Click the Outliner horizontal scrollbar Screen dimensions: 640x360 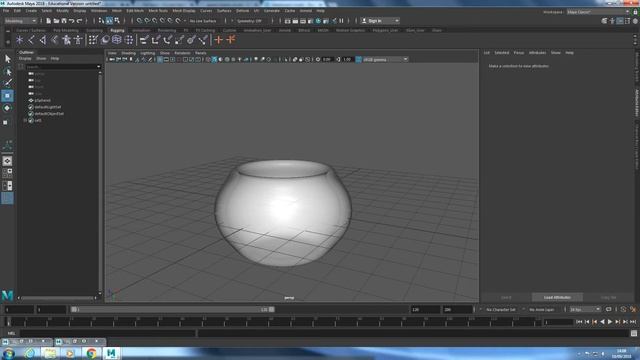58,298
